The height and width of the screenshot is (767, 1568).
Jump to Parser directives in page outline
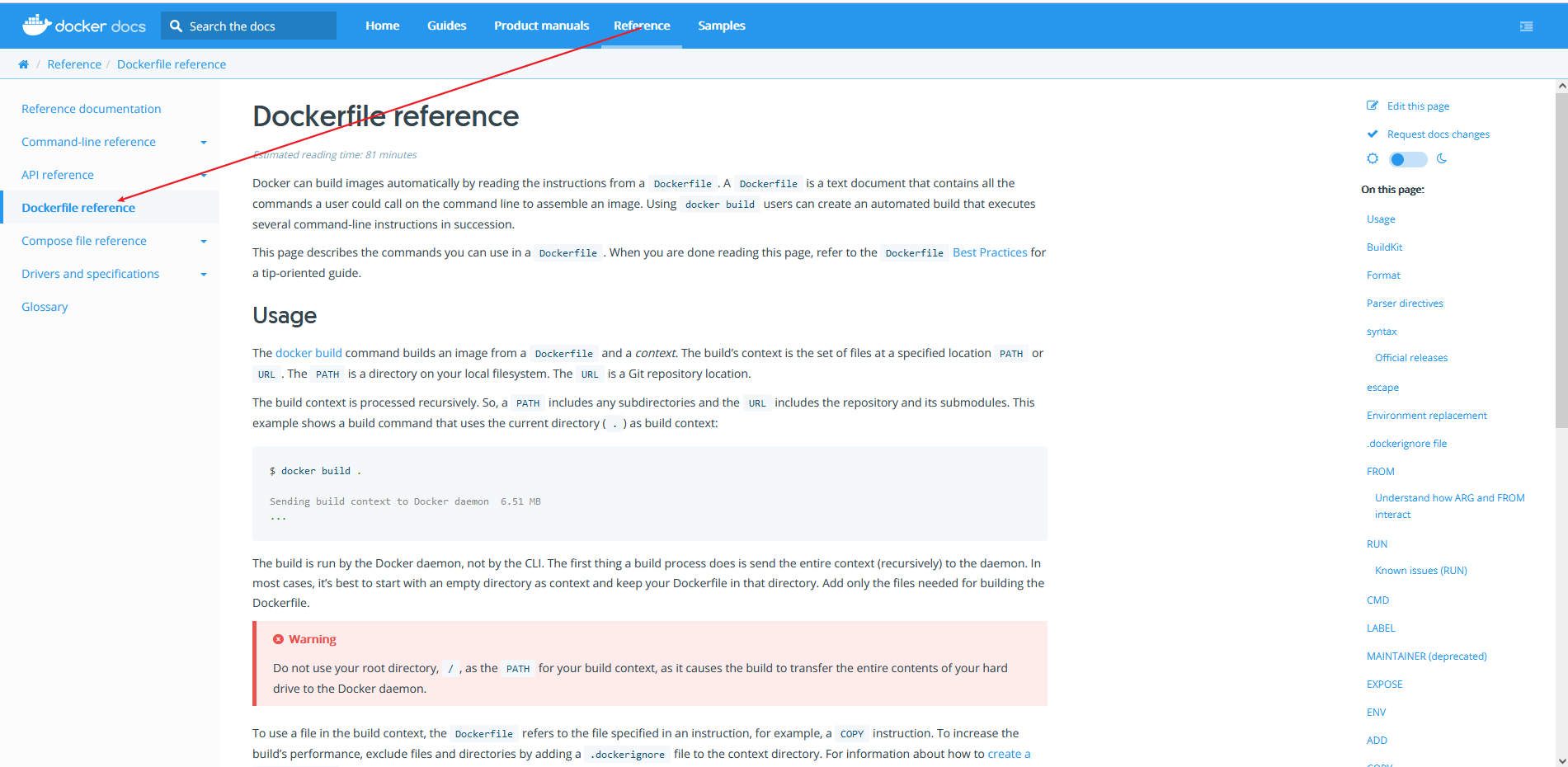1405,304
